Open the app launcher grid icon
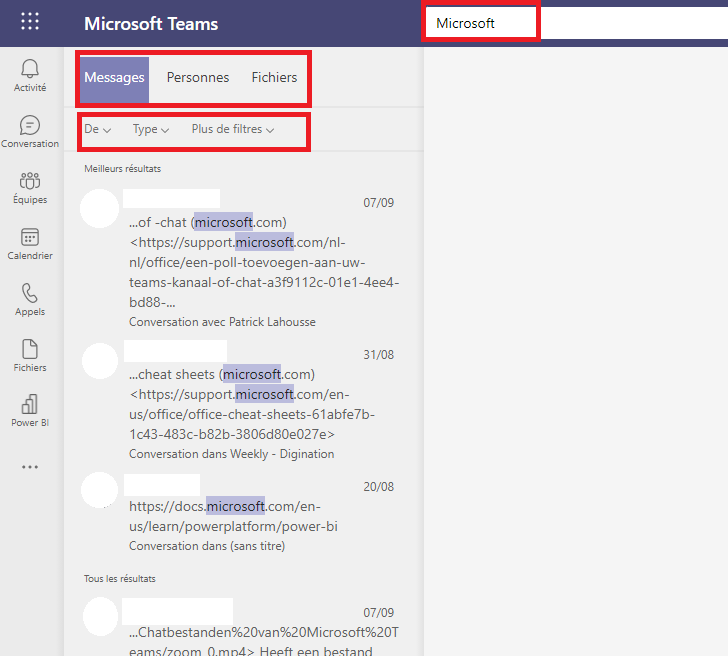This screenshot has height=656, width=728. [30, 21]
